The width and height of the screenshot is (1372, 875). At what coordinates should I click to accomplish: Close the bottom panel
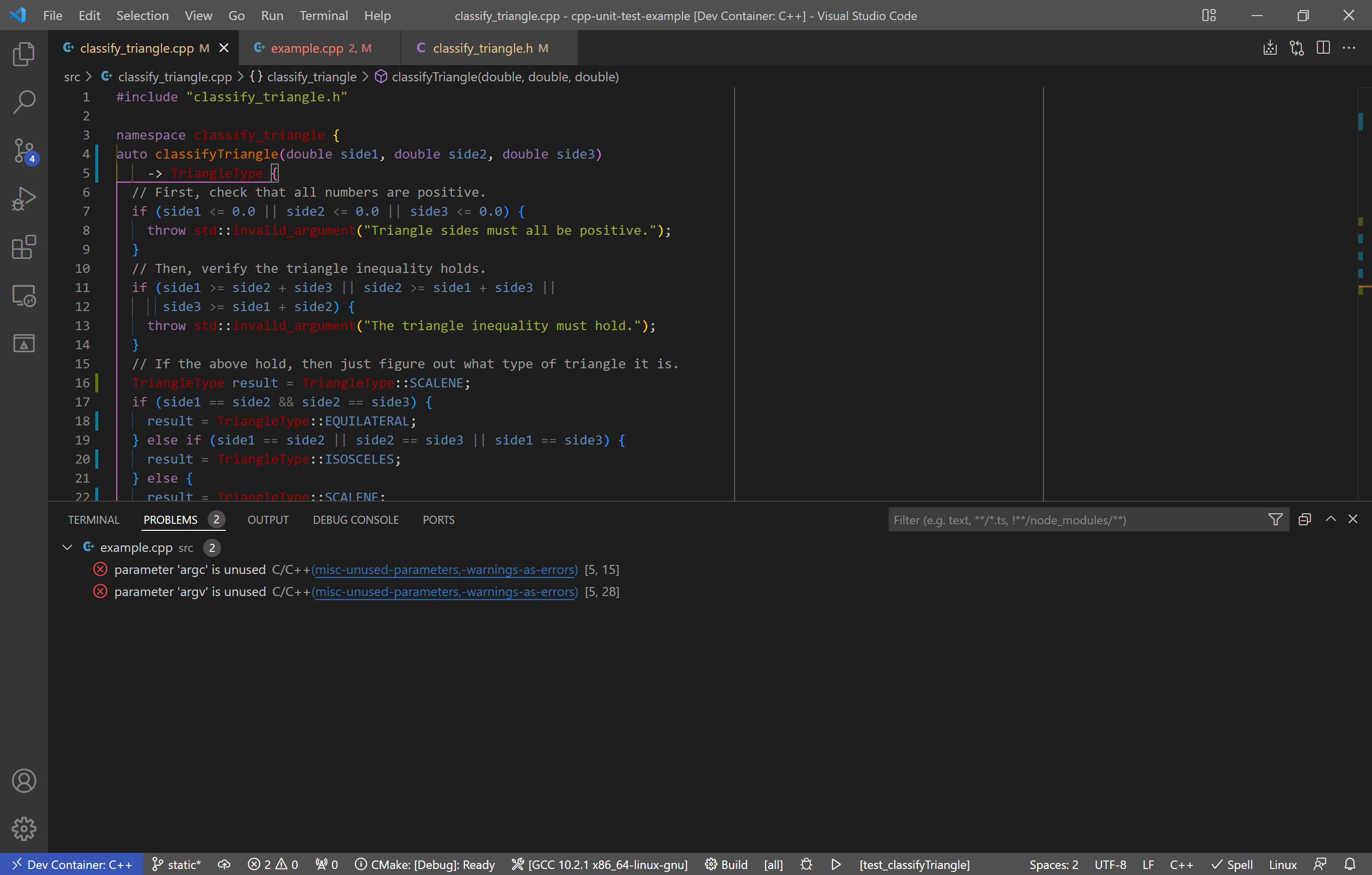pyautogui.click(x=1352, y=519)
